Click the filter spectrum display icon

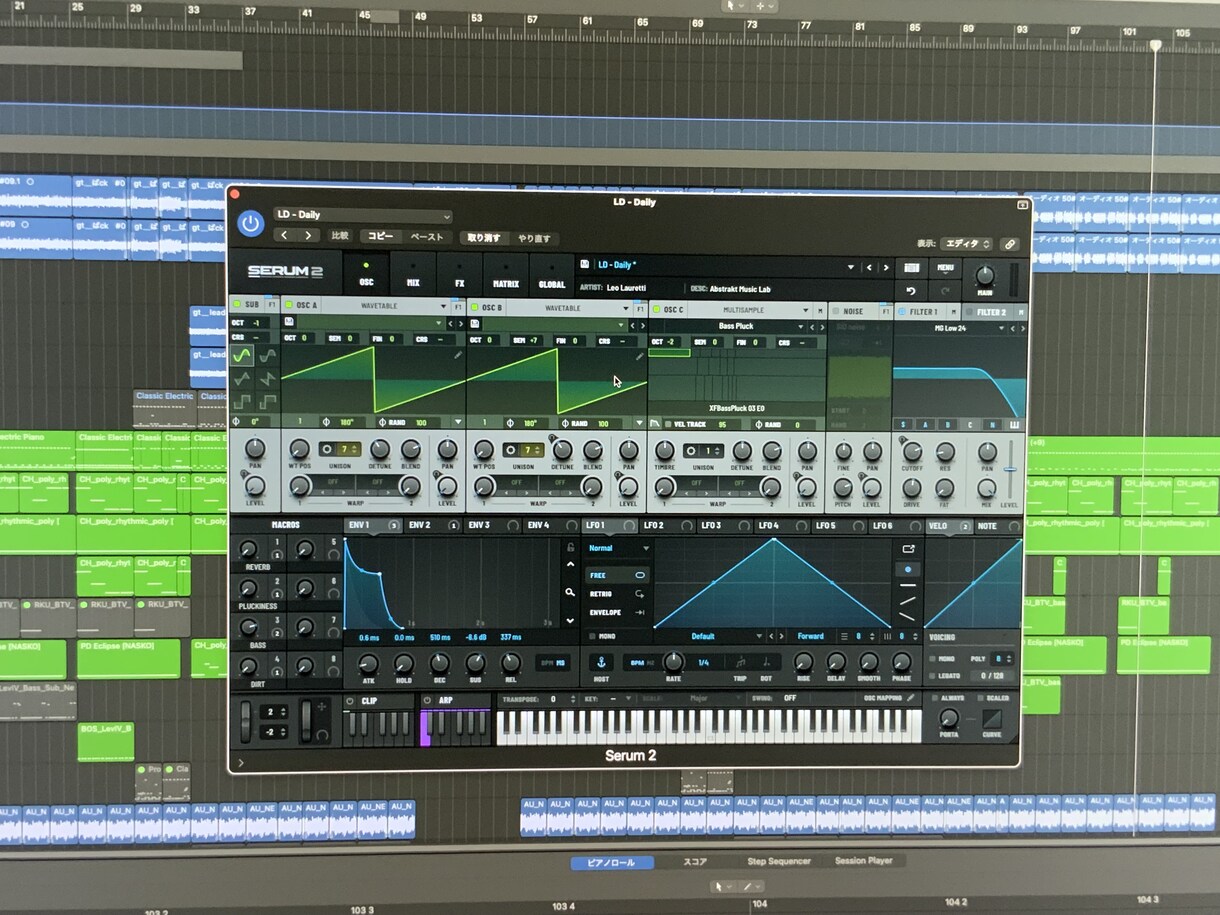point(1014,425)
